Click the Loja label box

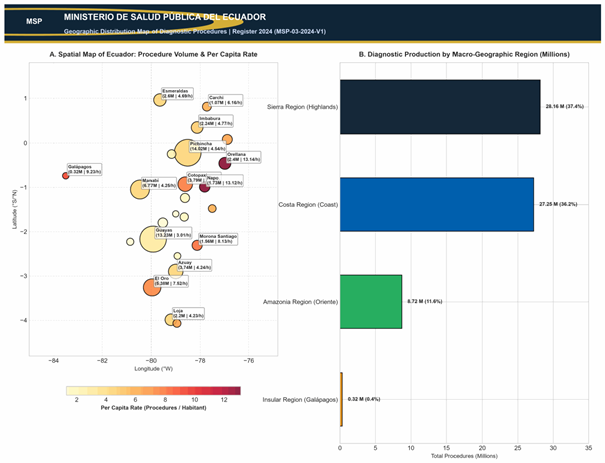click(x=188, y=313)
